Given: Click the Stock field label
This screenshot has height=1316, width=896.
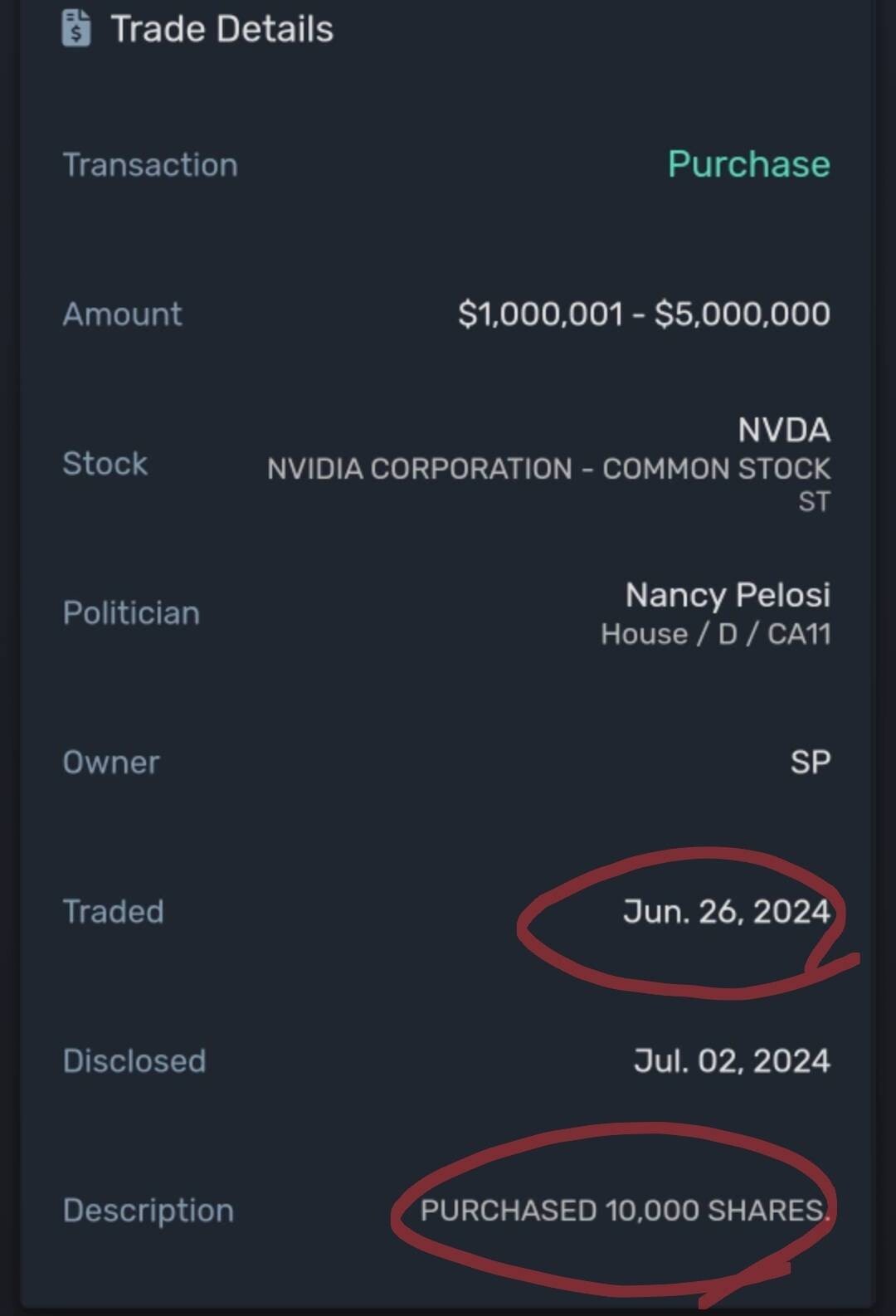Looking at the screenshot, I should (x=105, y=464).
